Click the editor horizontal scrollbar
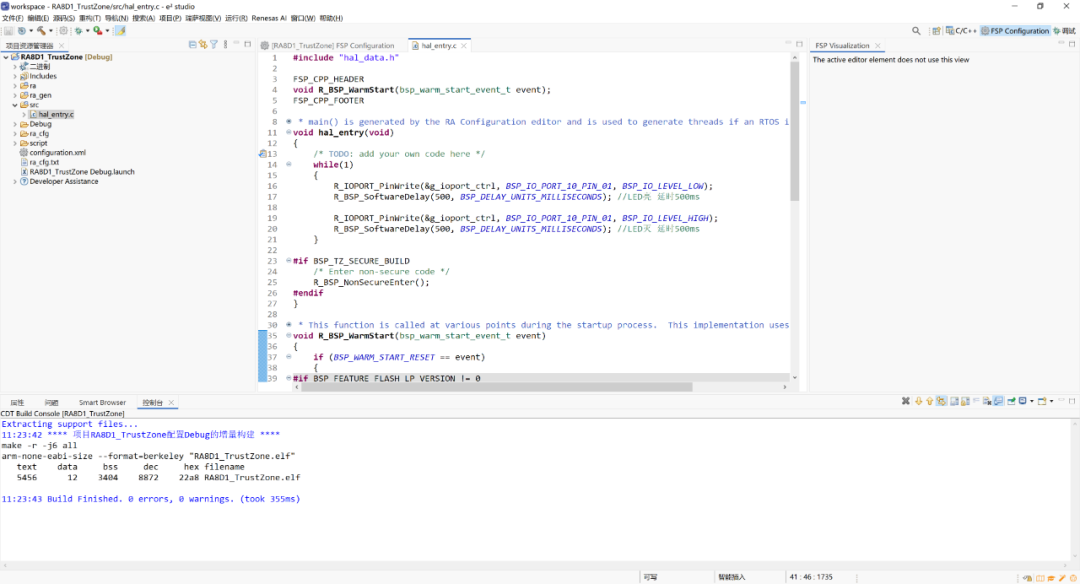The image size is (1080, 584). (496, 387)
